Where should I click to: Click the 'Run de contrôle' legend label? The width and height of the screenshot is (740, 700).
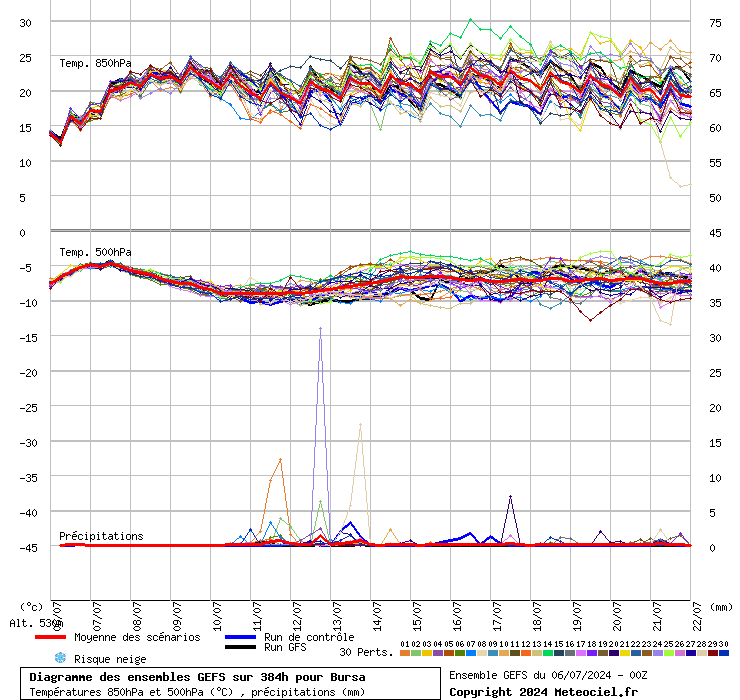point(309,637)
